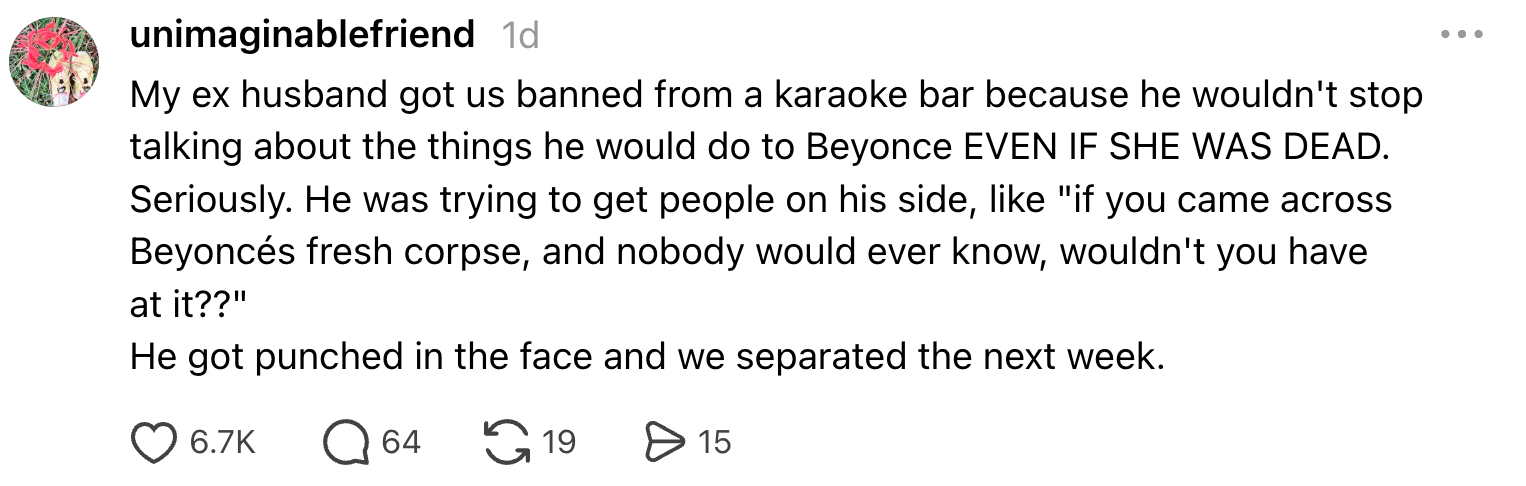Click the text "EVEN IF SHE WAS DEAD"

pyautogui.click(x=1175, y=148)
